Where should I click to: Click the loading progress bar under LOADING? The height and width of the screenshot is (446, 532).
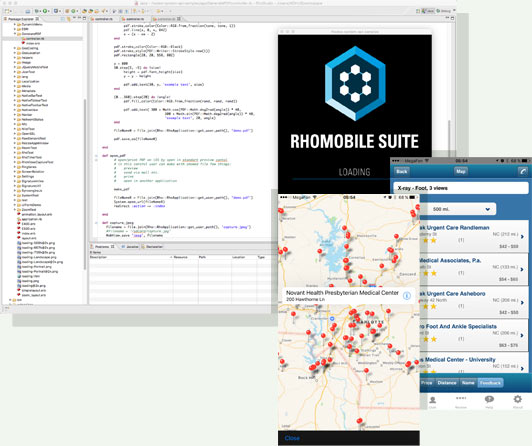(x=341, y=179)
